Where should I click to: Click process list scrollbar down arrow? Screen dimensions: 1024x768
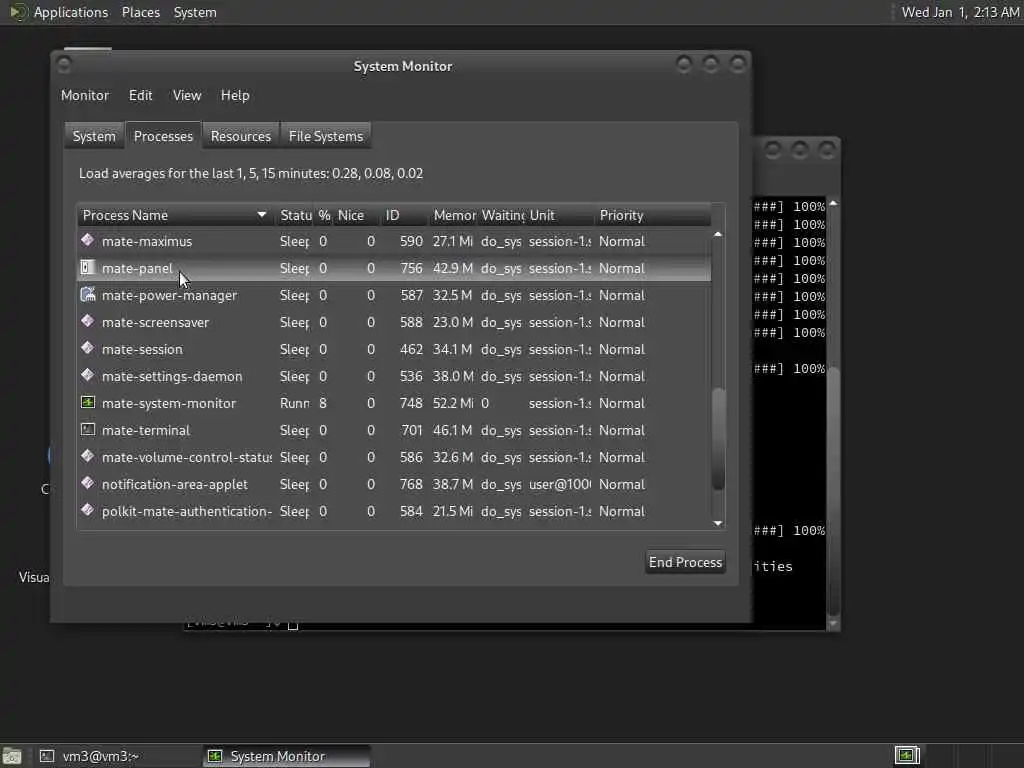click(x=718, y=523)
